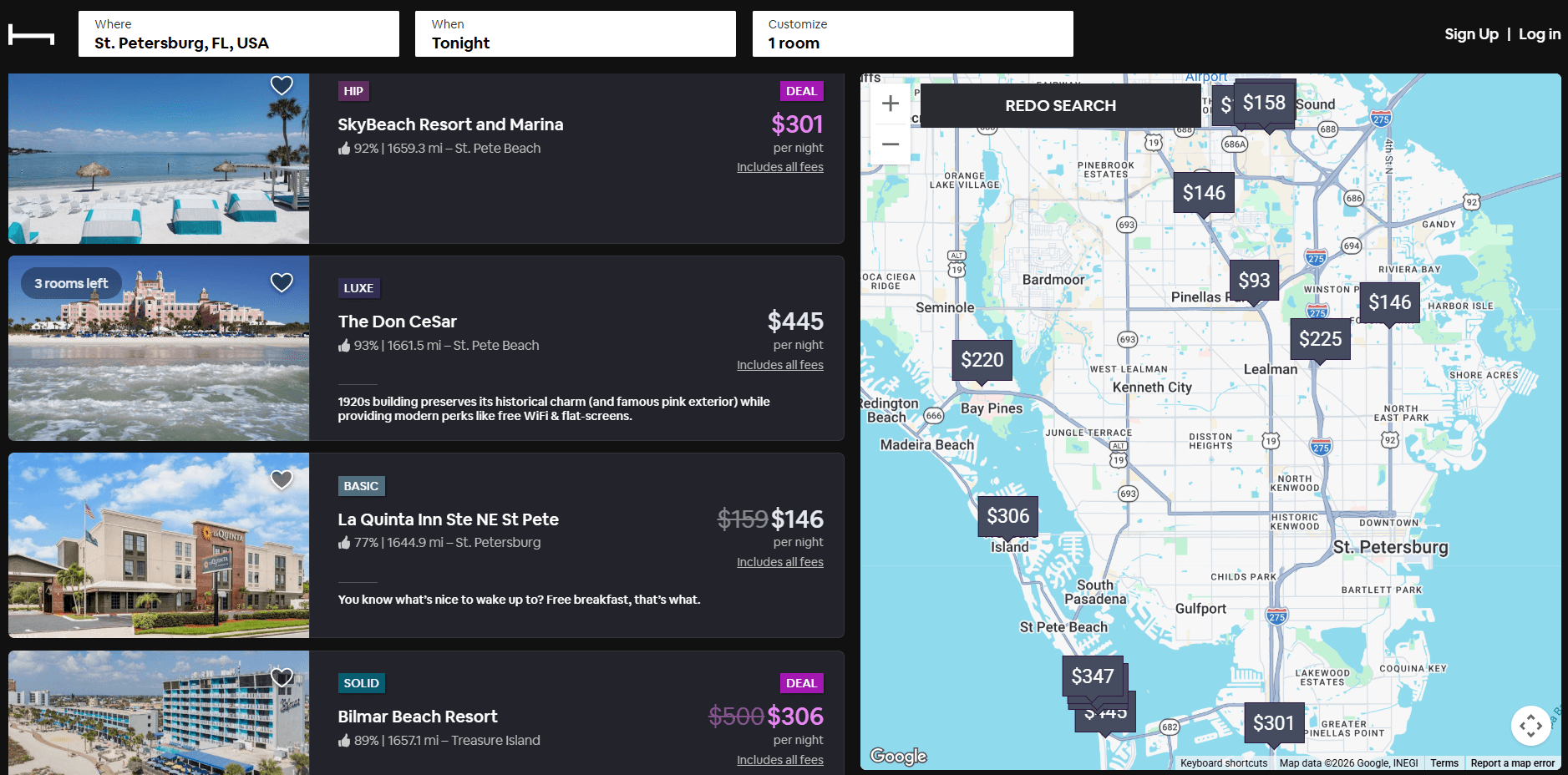Open the When date selector
Viewport: 1568px width, 775px height.
(x=576, y=34)
